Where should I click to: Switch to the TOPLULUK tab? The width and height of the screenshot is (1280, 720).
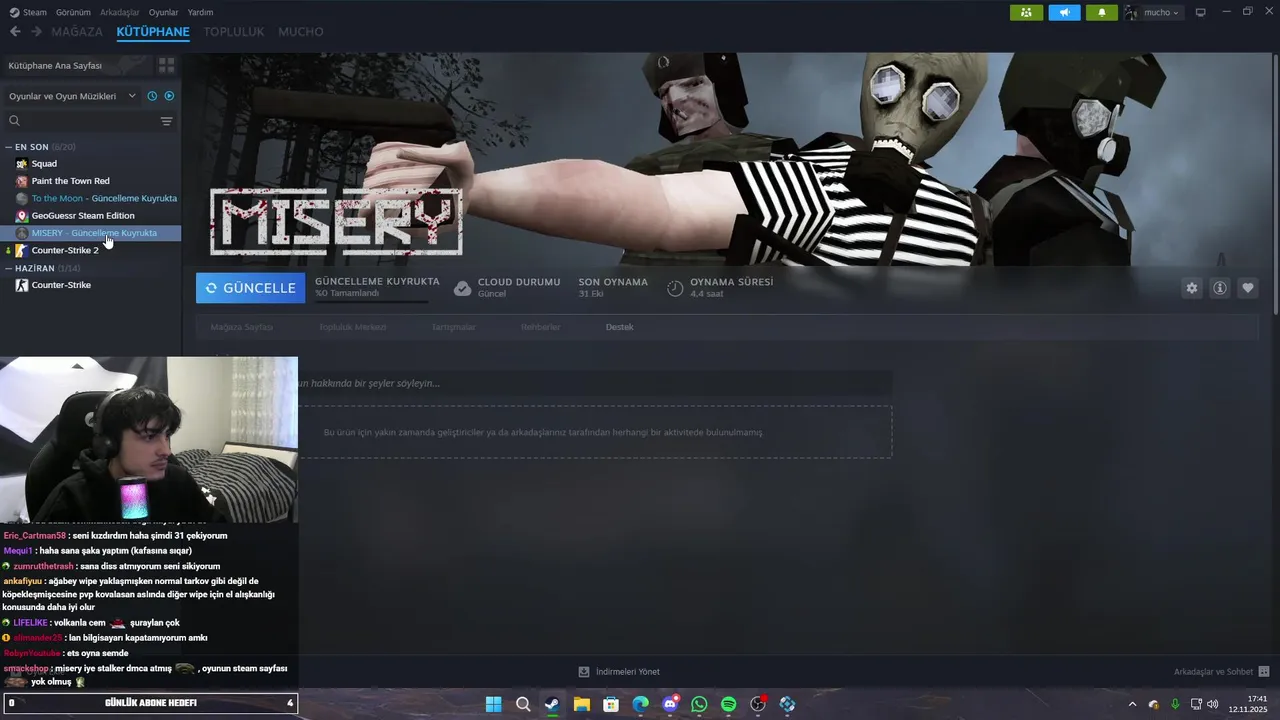234,32
